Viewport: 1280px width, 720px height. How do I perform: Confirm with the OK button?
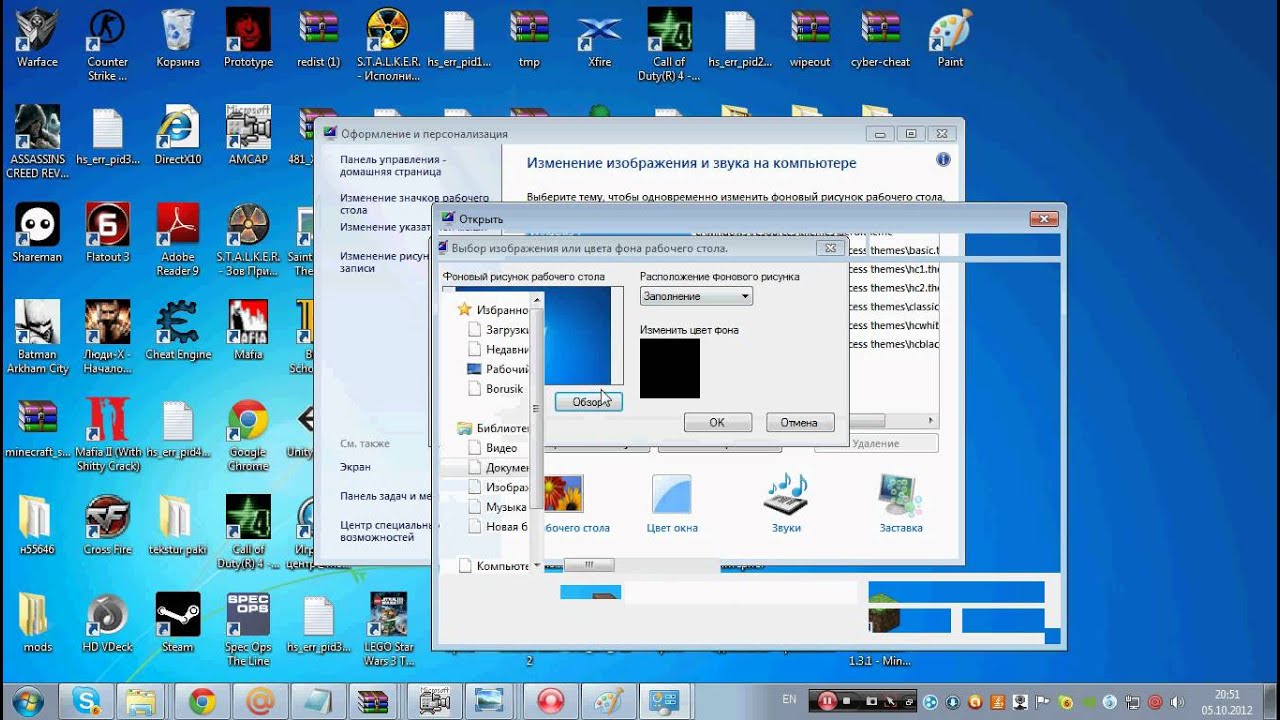(x=717, y=423)
